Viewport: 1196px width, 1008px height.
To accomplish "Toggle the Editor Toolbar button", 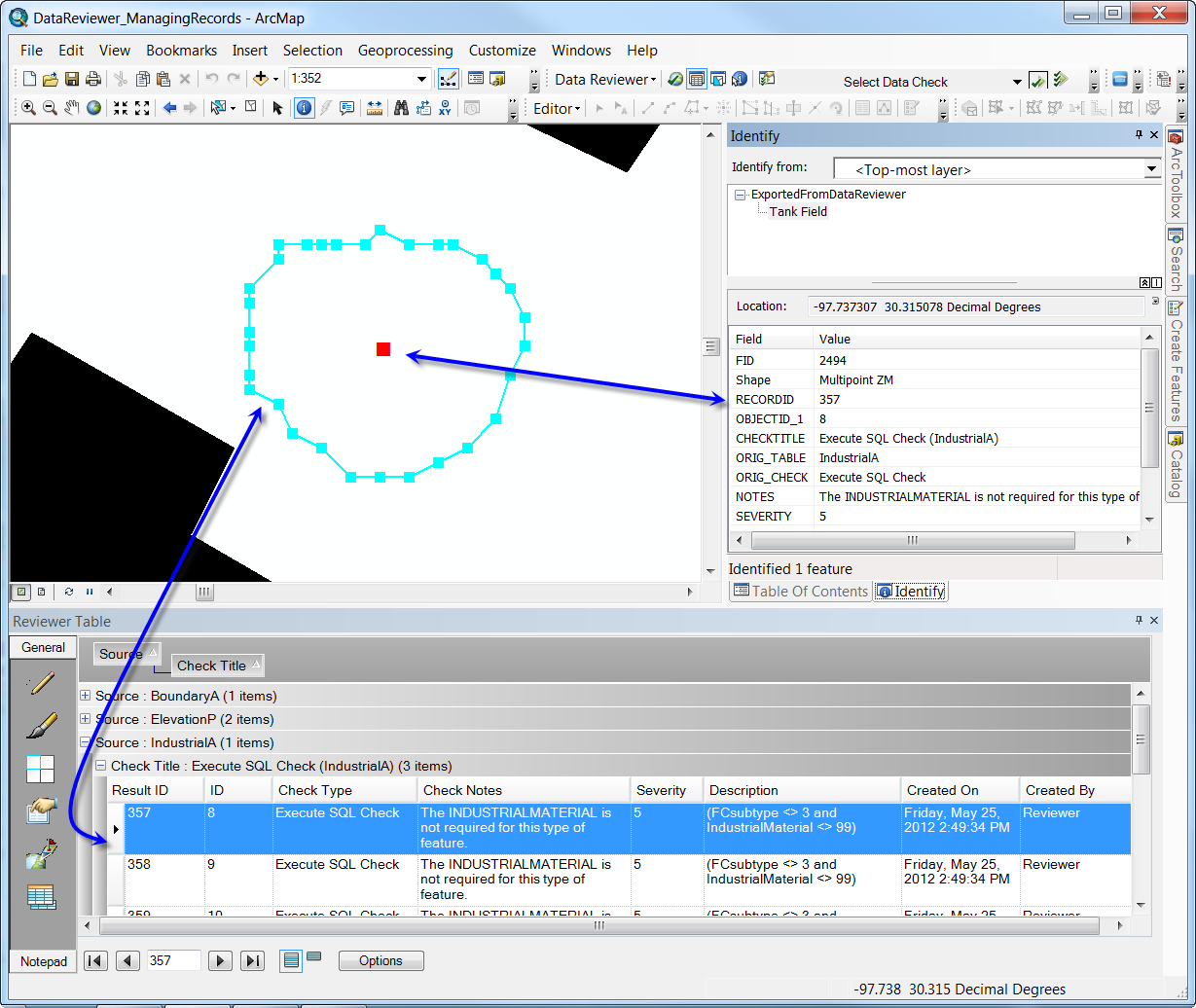I will coord(449,79).
